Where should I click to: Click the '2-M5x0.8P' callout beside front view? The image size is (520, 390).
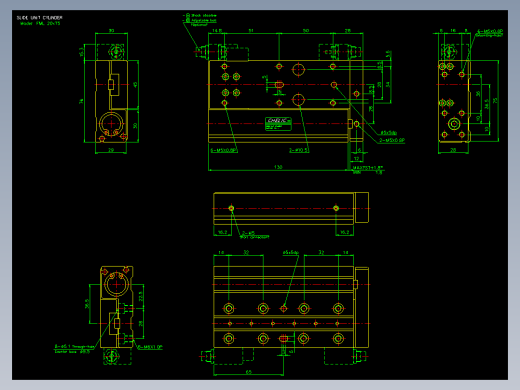tap(392, 140)
